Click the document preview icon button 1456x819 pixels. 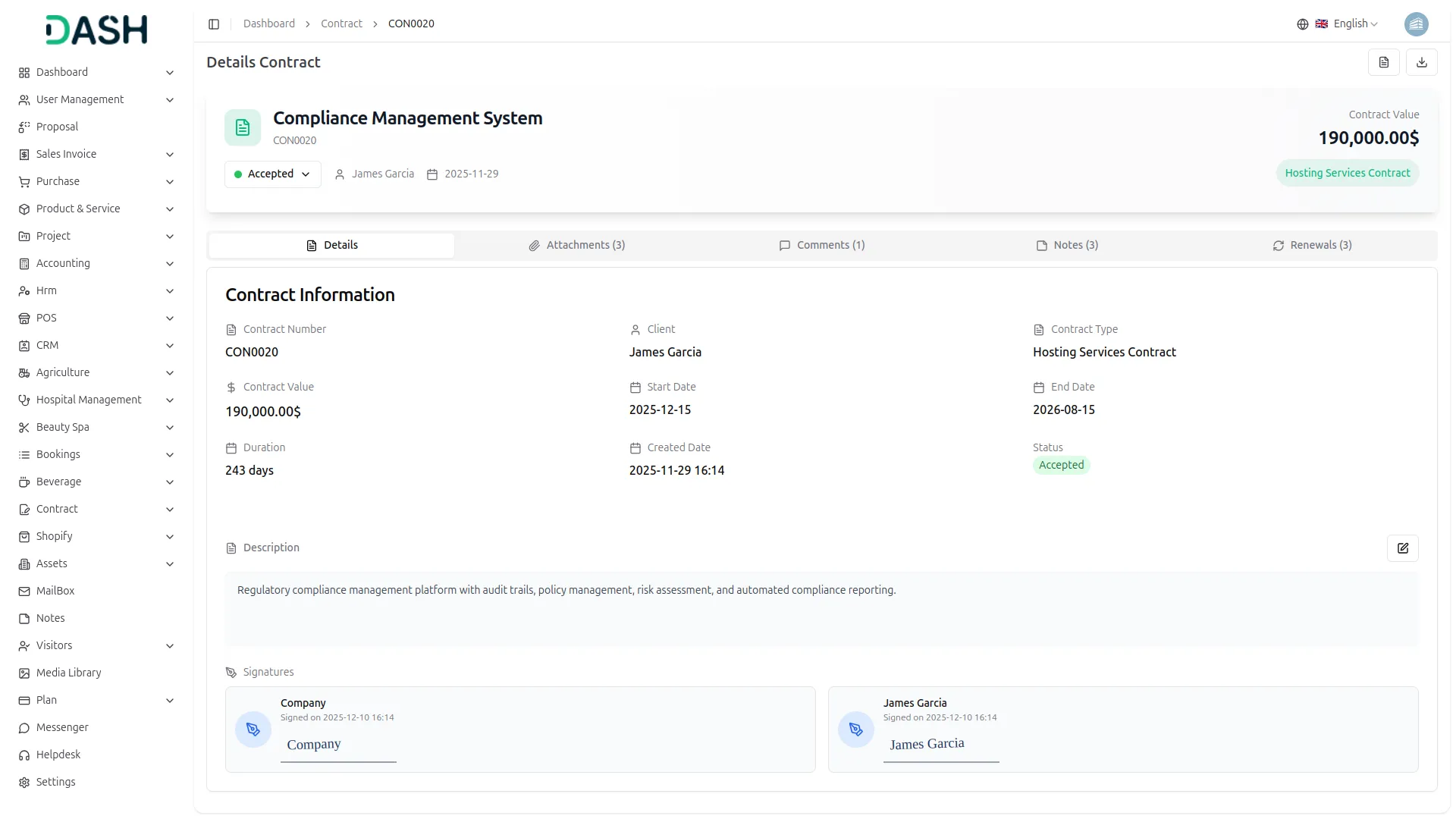[x=1384, y=62]
